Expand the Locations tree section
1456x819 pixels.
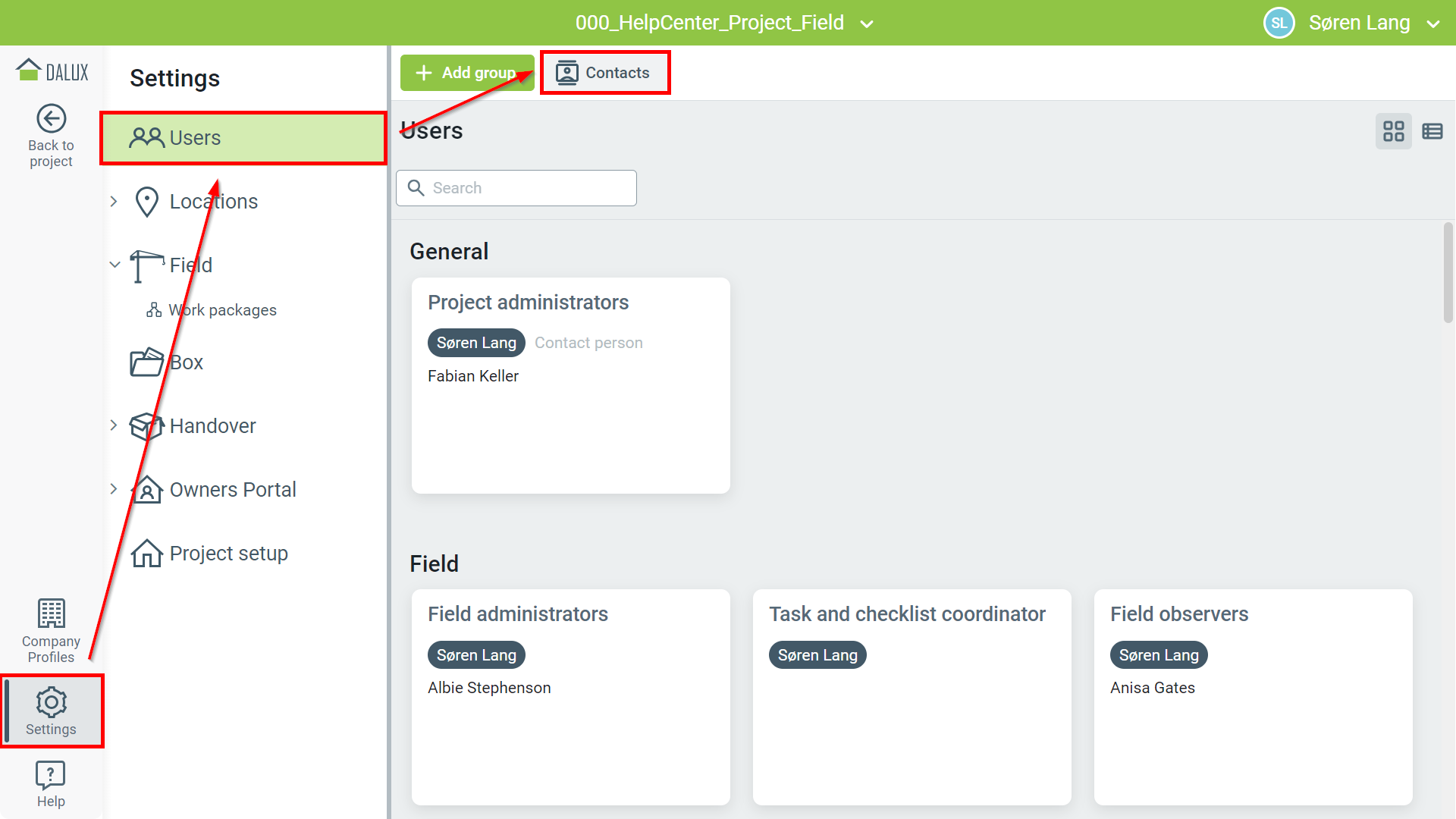pyautogui.click(x=114, y=202)
